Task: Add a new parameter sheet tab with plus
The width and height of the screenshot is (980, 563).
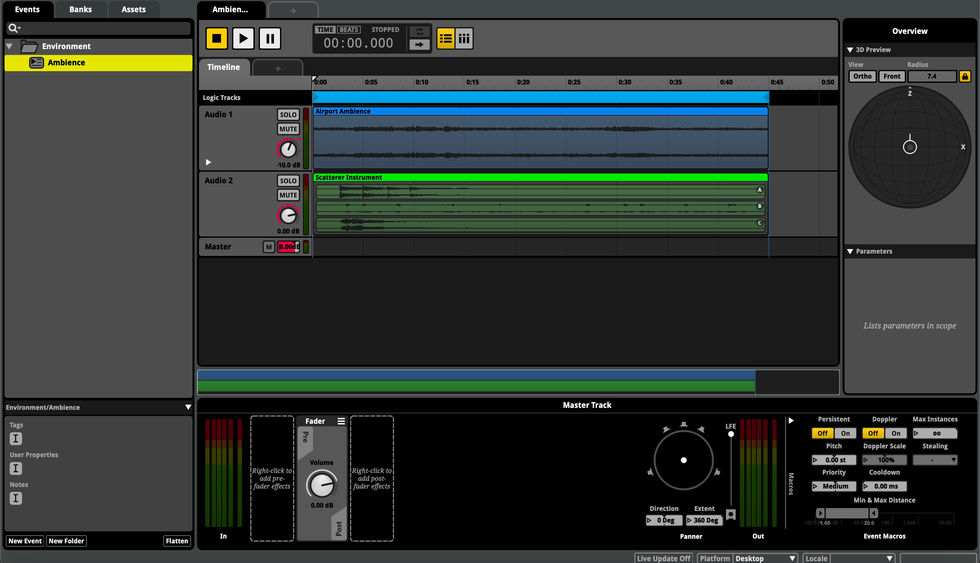Action: tap(278, 68)
